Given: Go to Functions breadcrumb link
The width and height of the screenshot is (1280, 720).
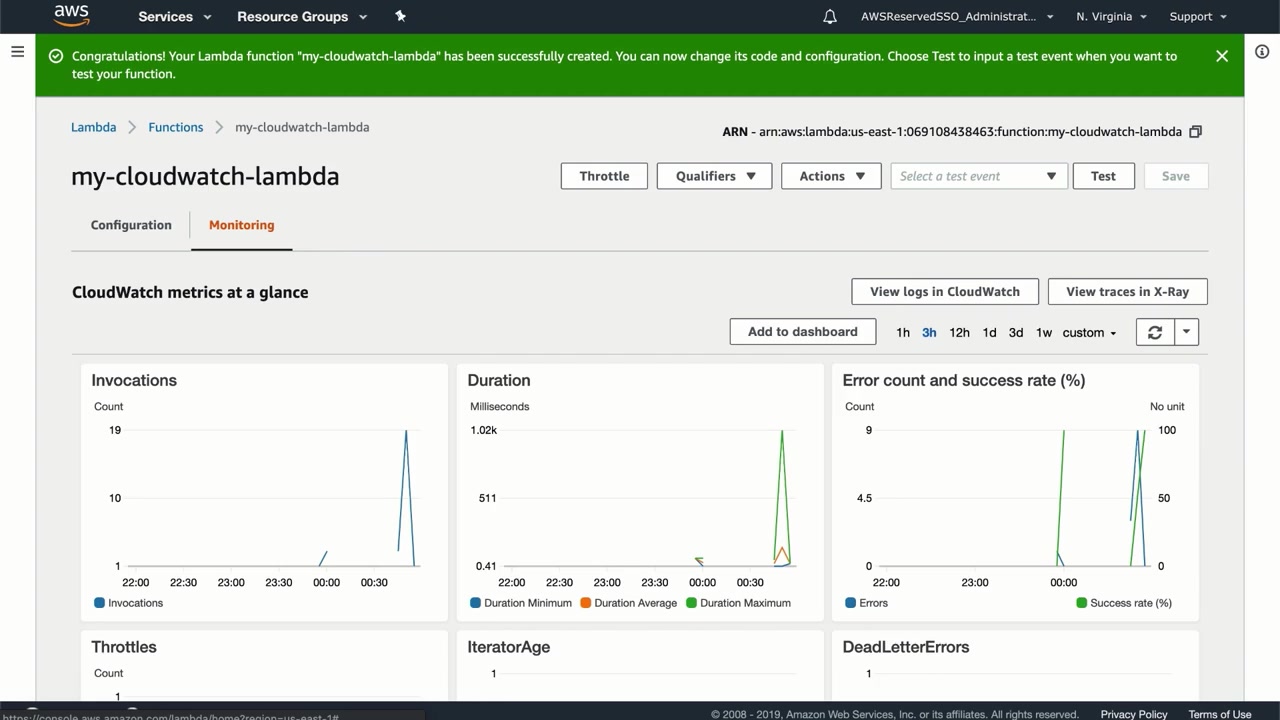Looking at the screenshot, I should tap(175, 127).
